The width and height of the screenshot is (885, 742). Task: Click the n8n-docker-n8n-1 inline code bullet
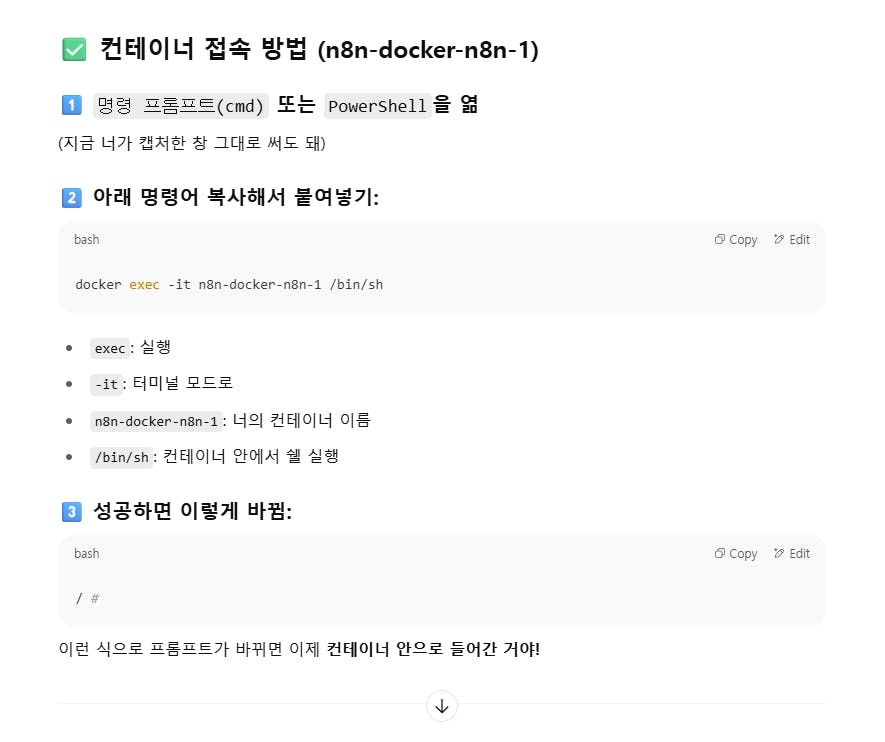point(156,421)
